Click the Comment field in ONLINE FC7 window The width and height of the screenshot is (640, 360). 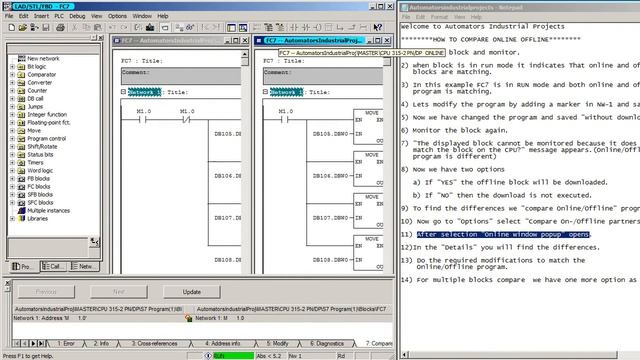pyautogui.click(x=322, y=76)
